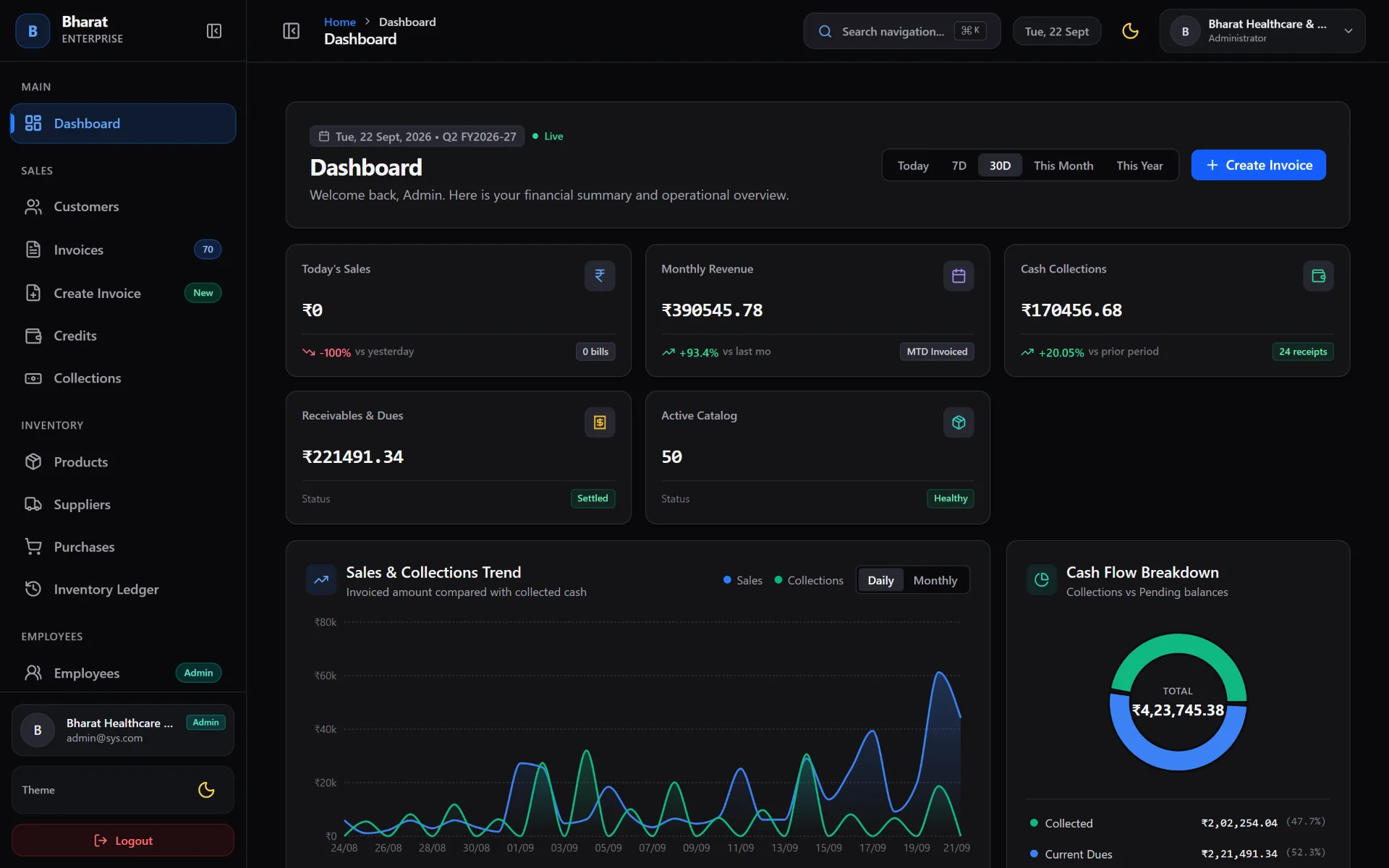Toggle Sales series in chart legend
This screenshot has width=1389, height=868.
(743, 580)
